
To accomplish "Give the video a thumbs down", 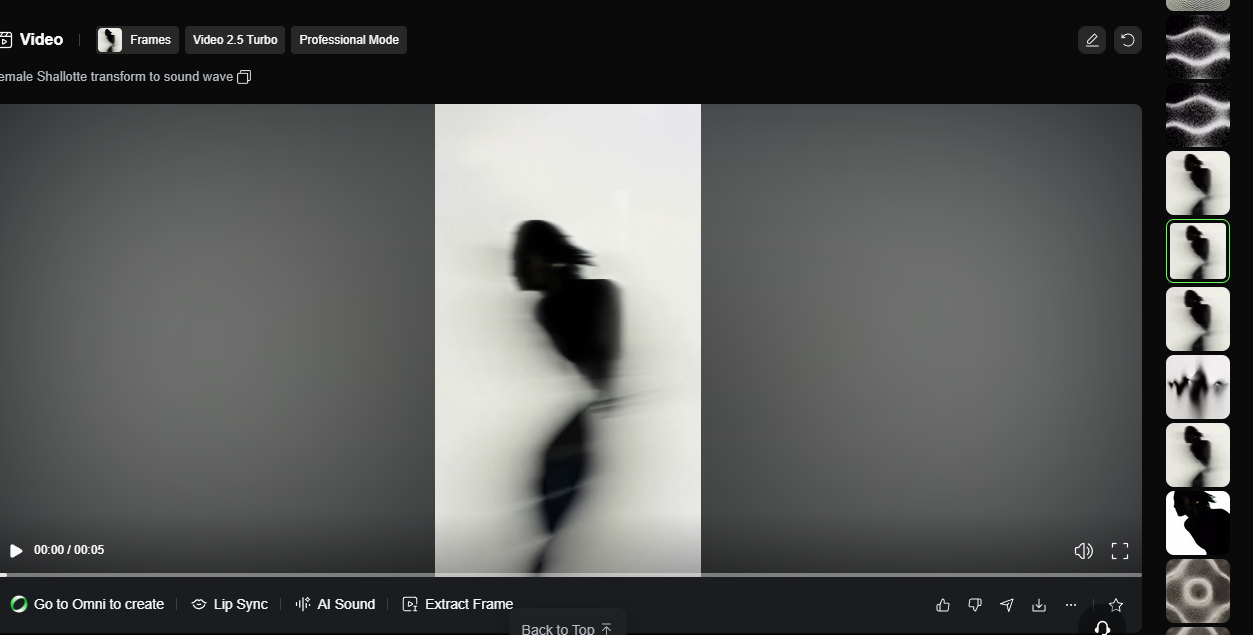I will (x=974, y=605).
